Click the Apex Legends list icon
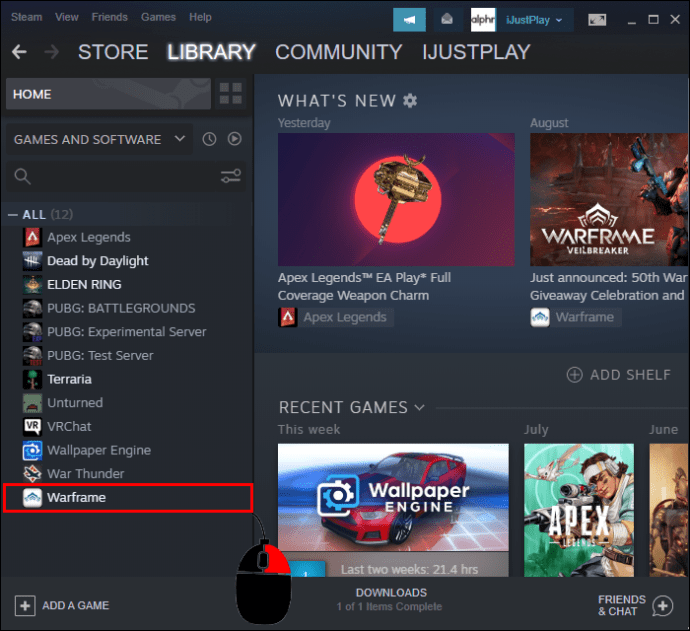The height and width of the screenshot is (631, 690). [33, 238]
